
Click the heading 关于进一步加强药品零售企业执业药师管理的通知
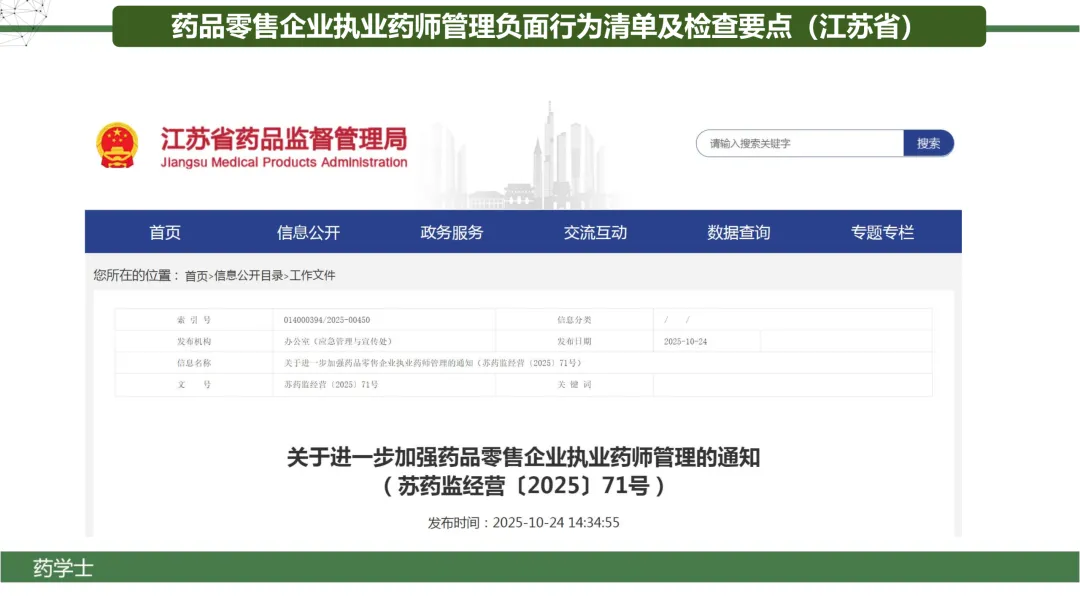coord(523,457)
